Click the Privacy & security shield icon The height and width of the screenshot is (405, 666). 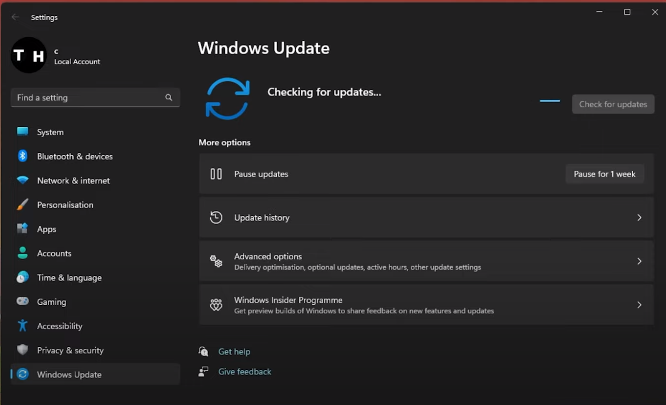coord(23,350)
